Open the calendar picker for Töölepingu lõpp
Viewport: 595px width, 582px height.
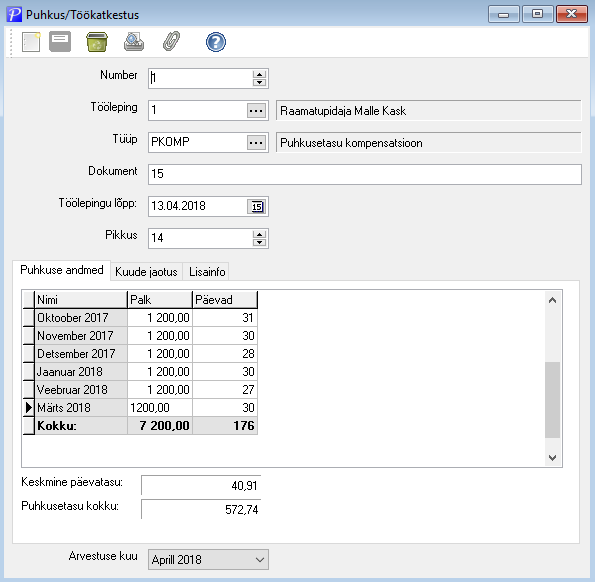pyautogui.click(x=257, y=206)
